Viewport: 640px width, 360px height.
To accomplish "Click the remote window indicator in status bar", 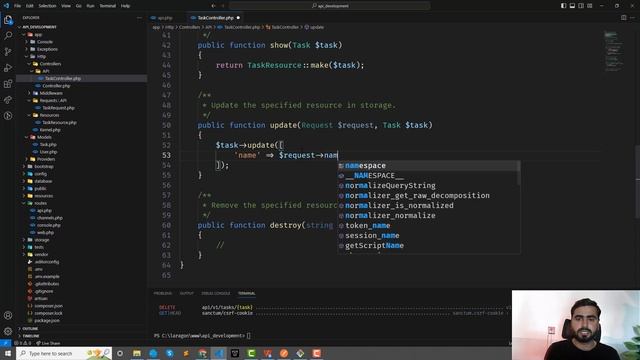I will (x=6, y=343).
